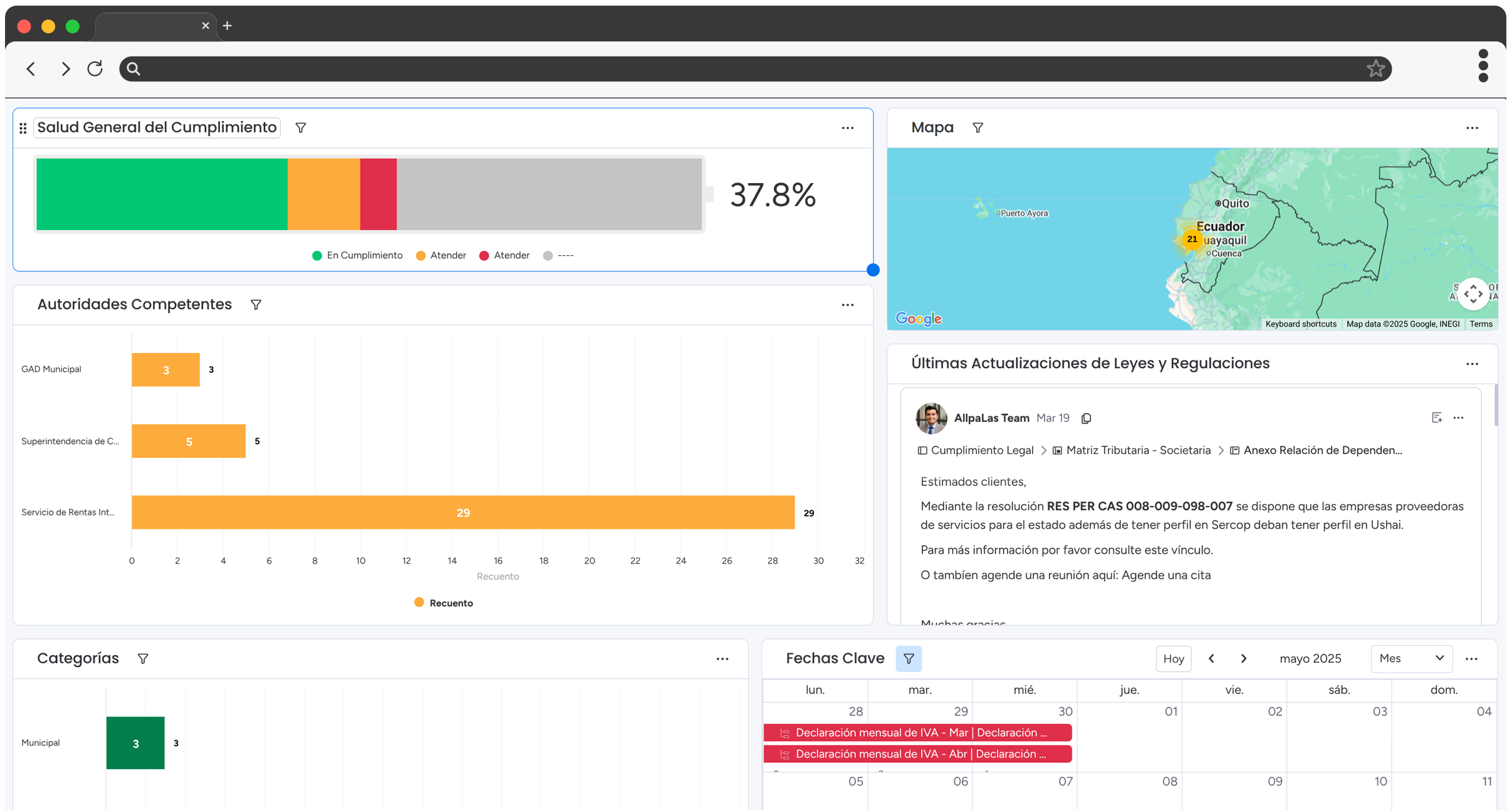1512x810 pixels.
Task: Click the red segment of compliance bar
Action: (x=378, y=194)
